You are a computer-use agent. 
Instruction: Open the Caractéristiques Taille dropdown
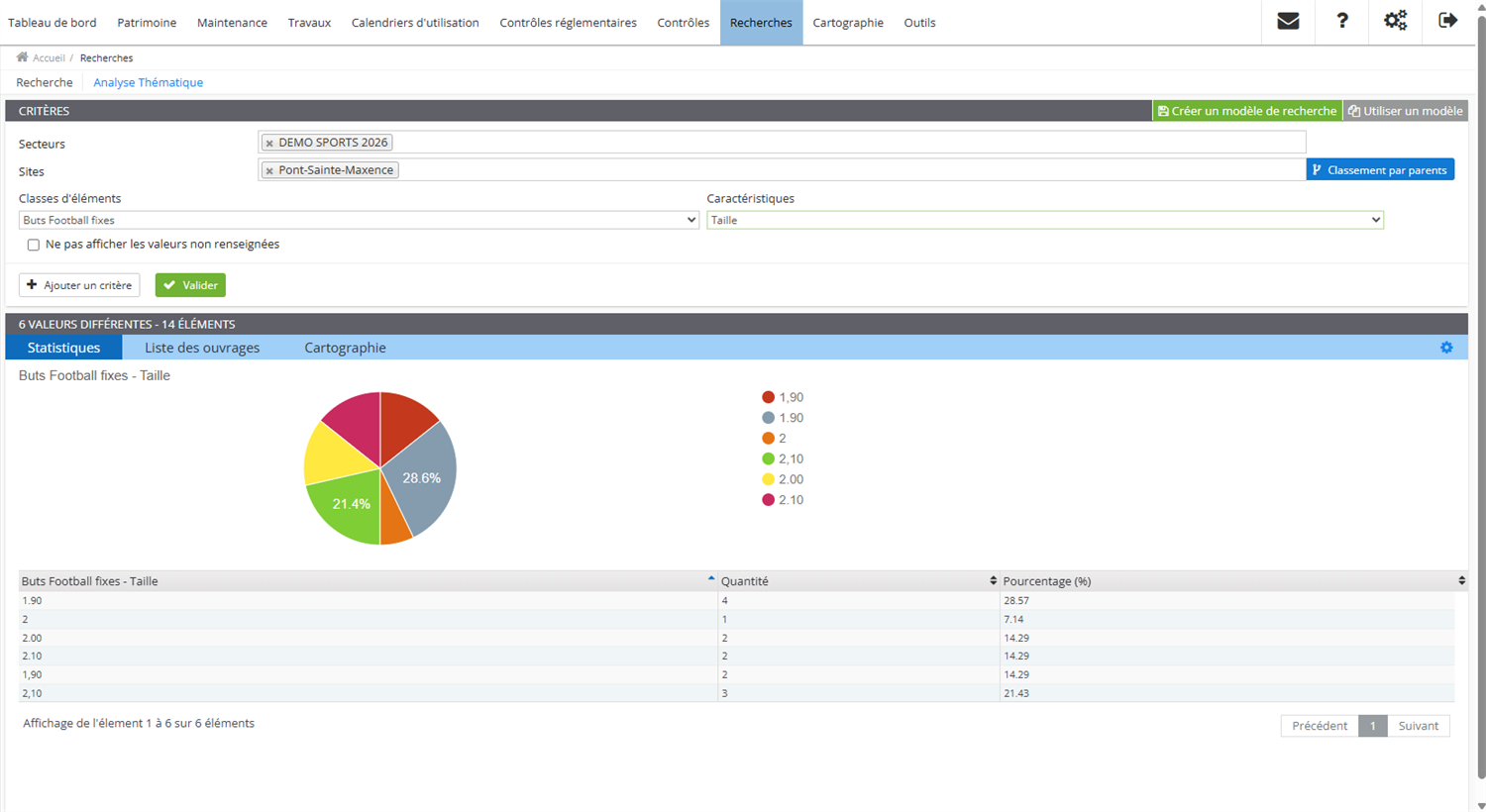click(x=1045, y=220)
